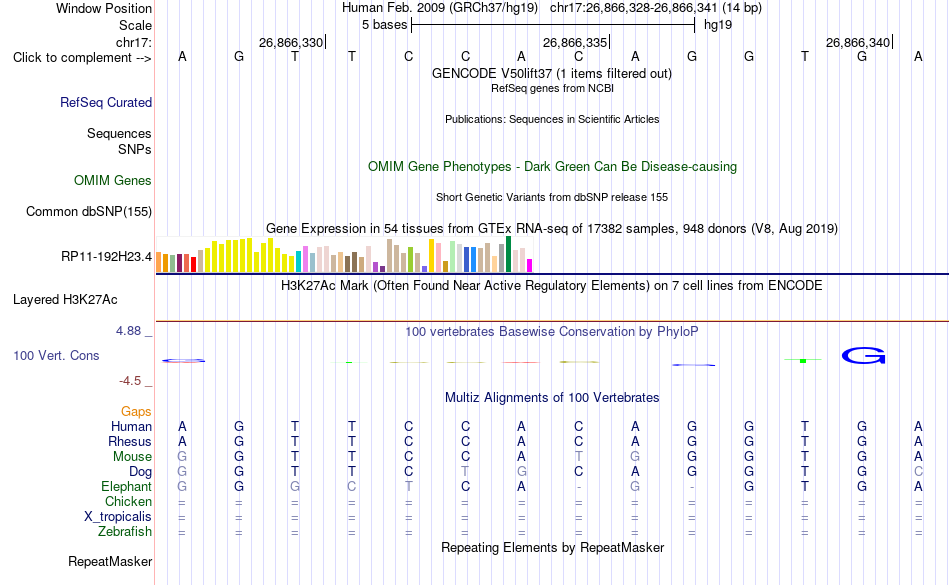Select the Scale label on the left
This screenshot has width=950, height=585.
tap(136, 25)
